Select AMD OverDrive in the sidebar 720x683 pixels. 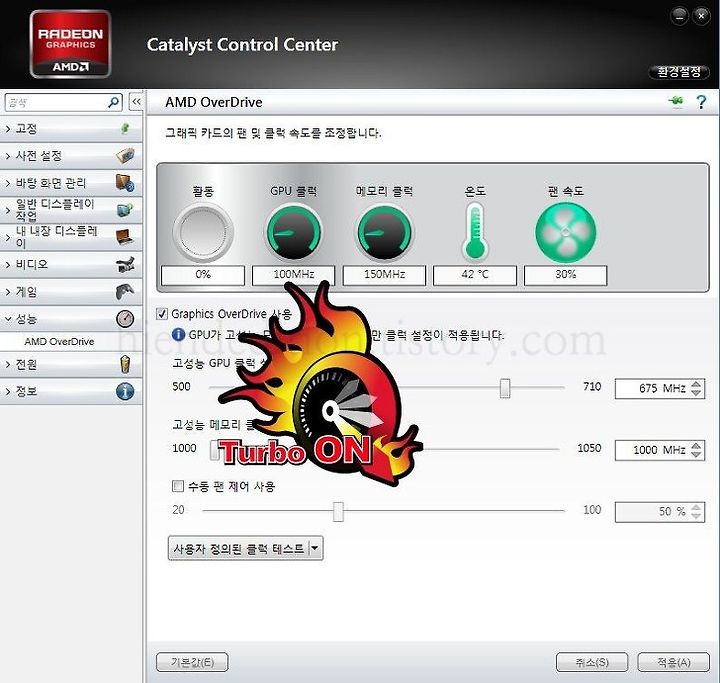tap(59, 342)
